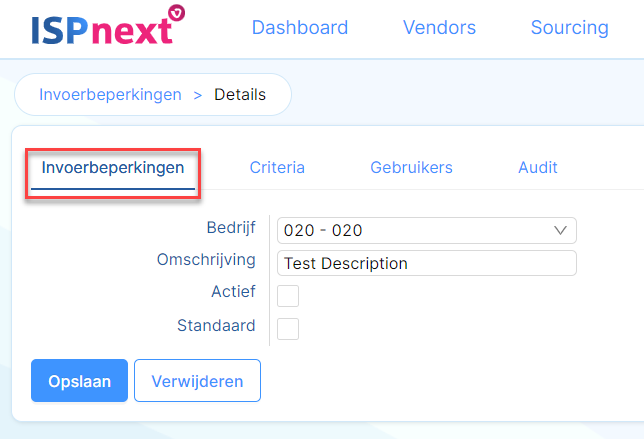Click the Bedrijf field label

pos(231,227)
